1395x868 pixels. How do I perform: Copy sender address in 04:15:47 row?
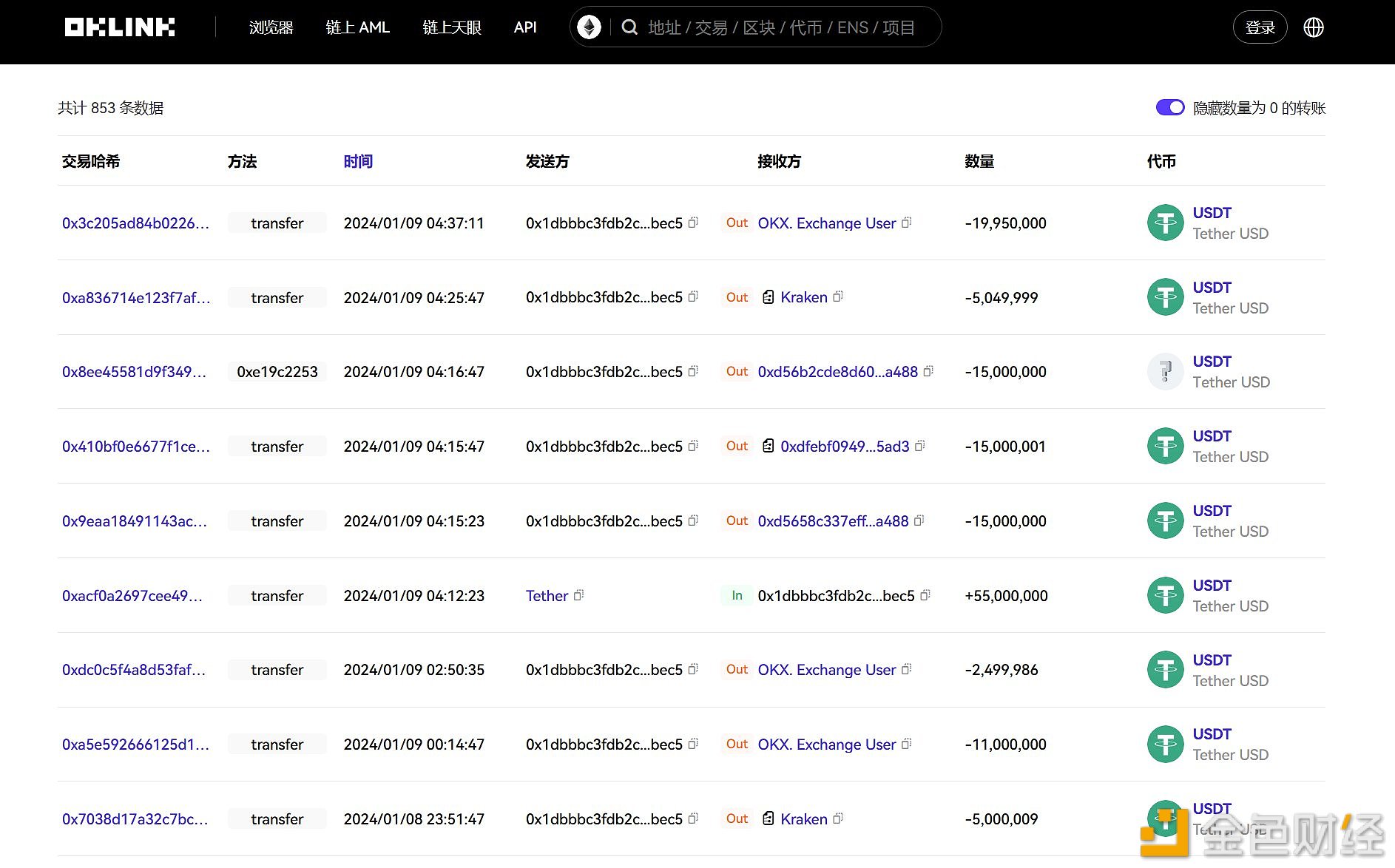[x=693, y=446]
